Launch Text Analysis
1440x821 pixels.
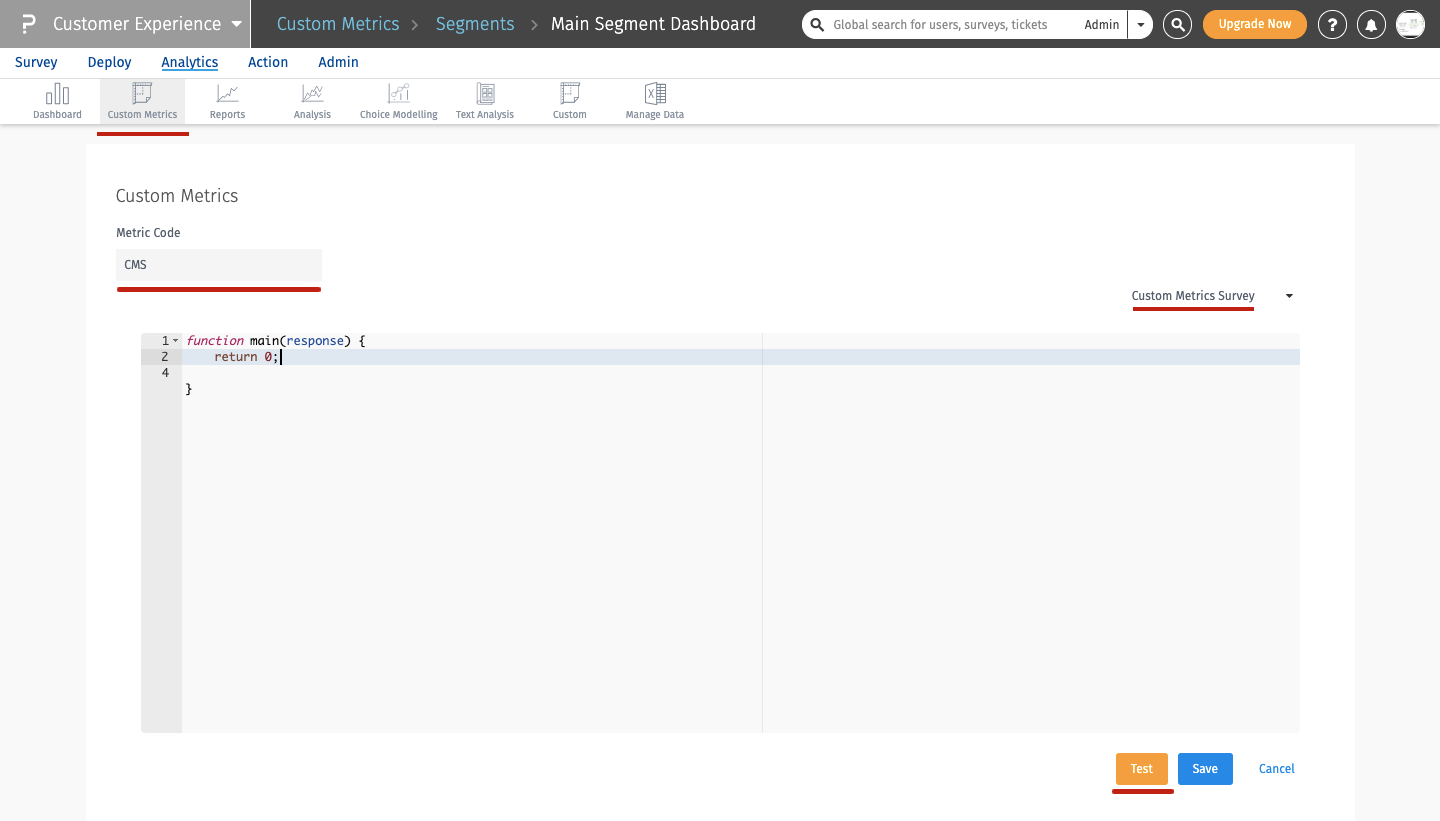[x=484, y=100]
